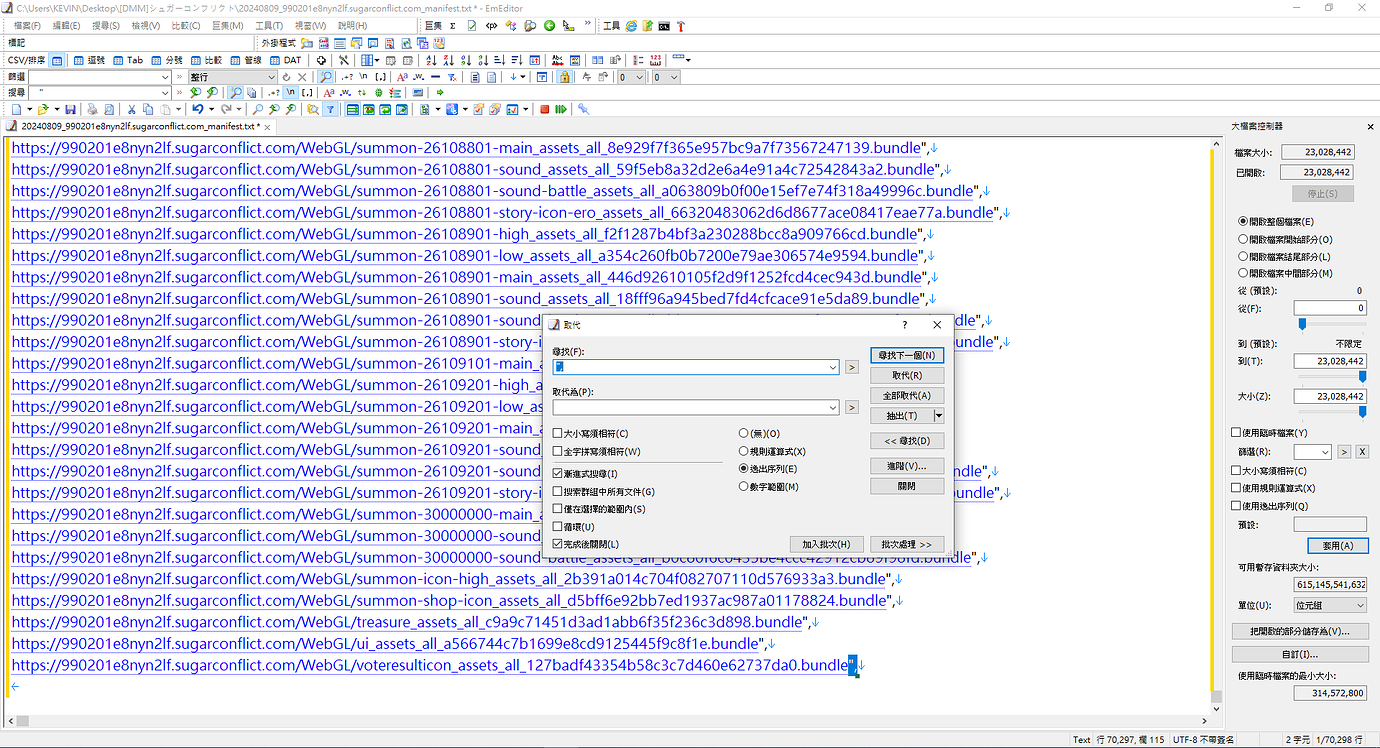The height and width of the screenshot is (748, 1380).
Task: Click the Save icon on the toolbar
Action: pos(70,108)
